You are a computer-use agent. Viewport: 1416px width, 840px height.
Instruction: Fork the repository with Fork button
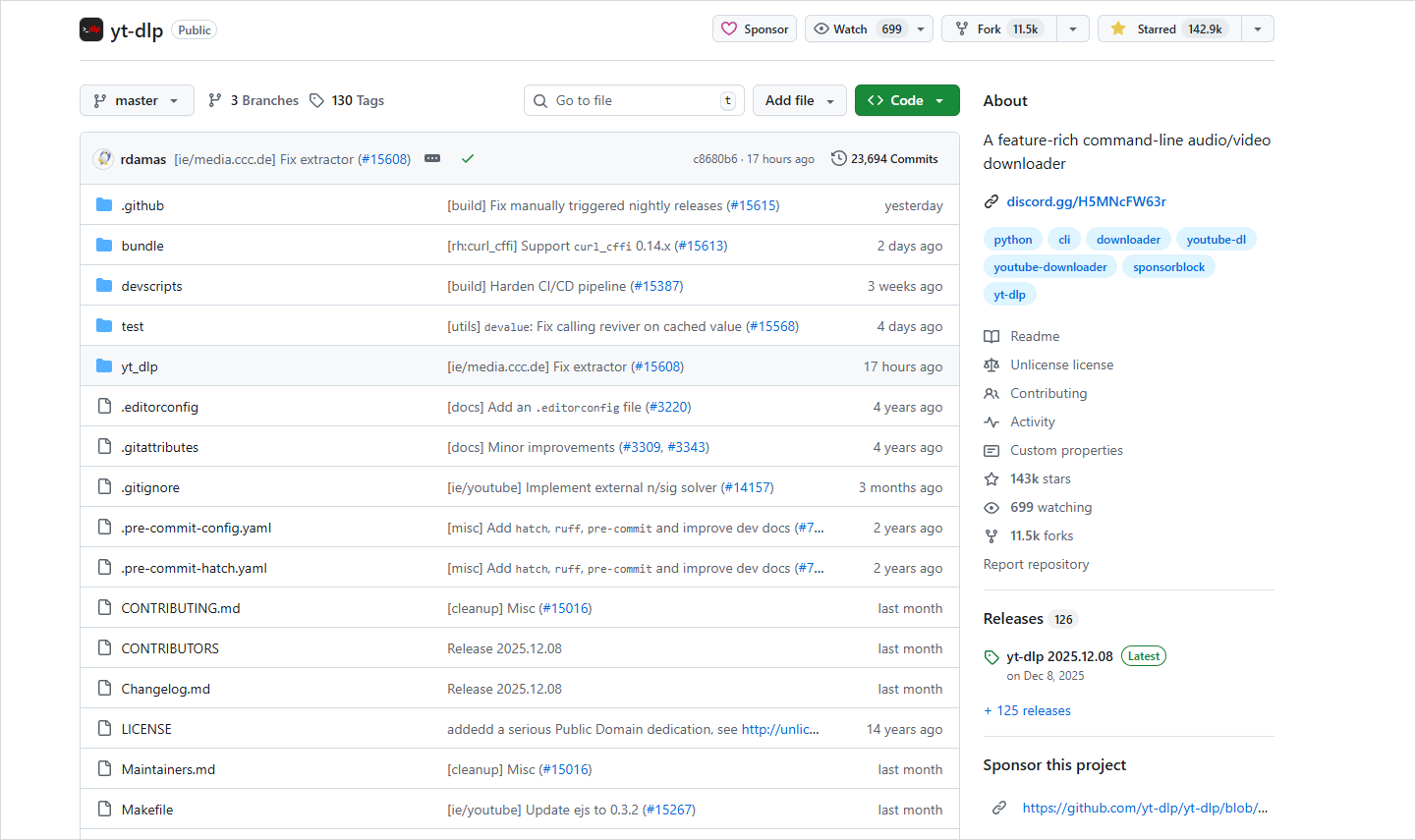tap(999, 28)
